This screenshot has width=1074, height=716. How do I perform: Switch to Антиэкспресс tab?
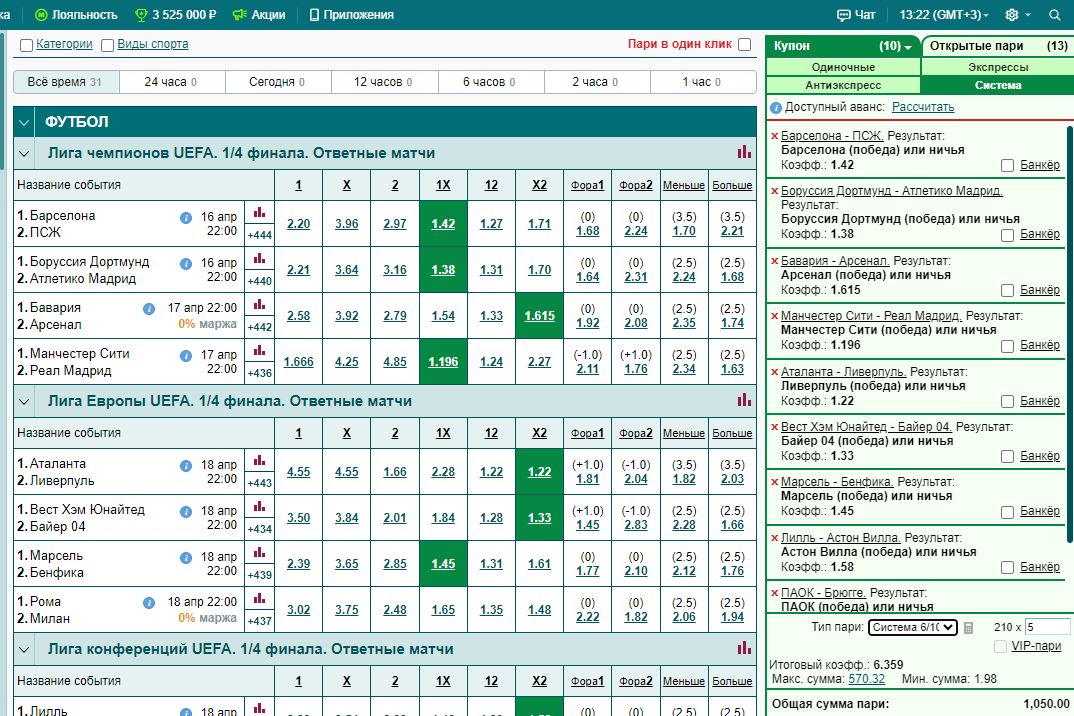point(843,85)
